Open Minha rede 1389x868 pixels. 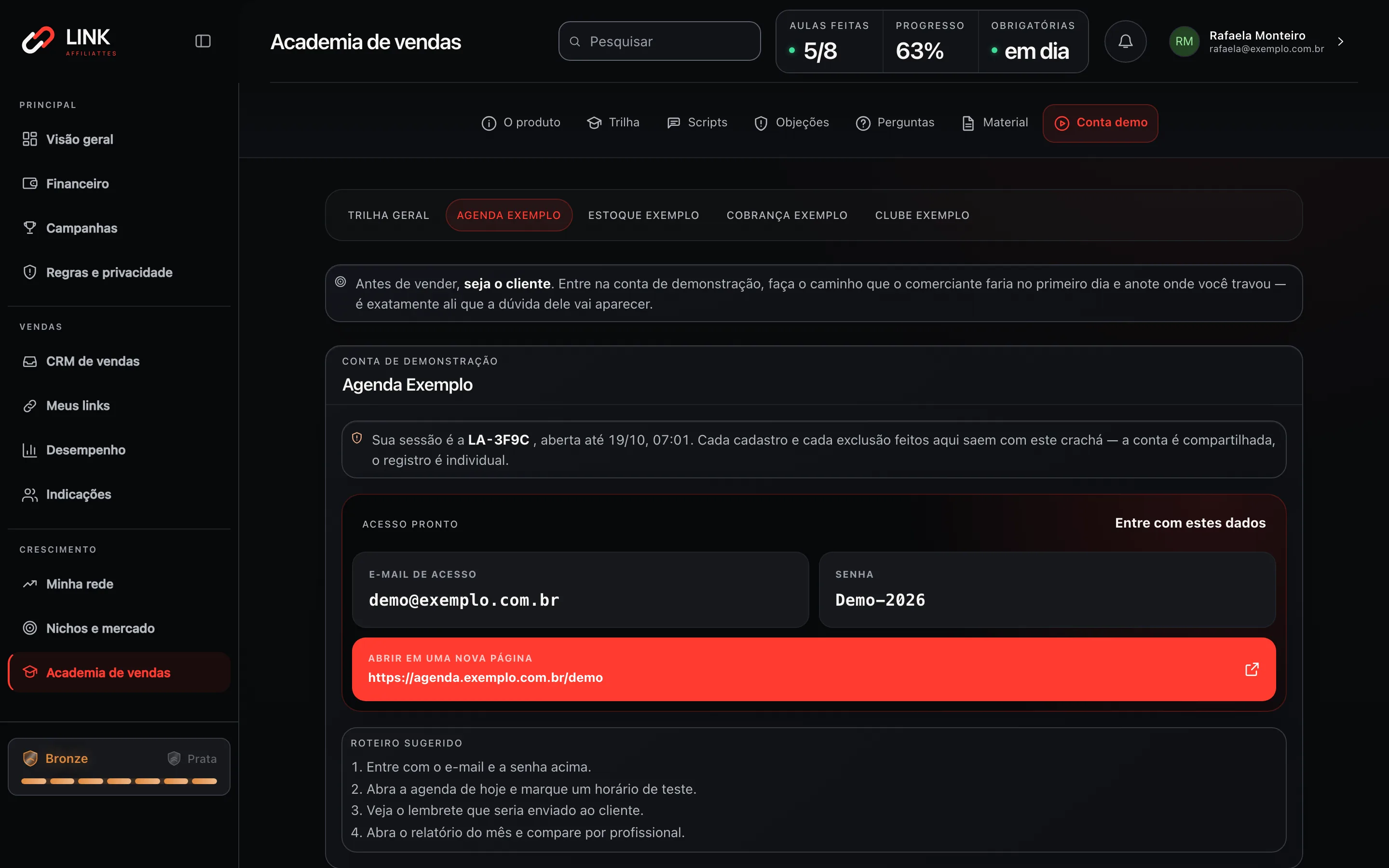pos(120,584)
